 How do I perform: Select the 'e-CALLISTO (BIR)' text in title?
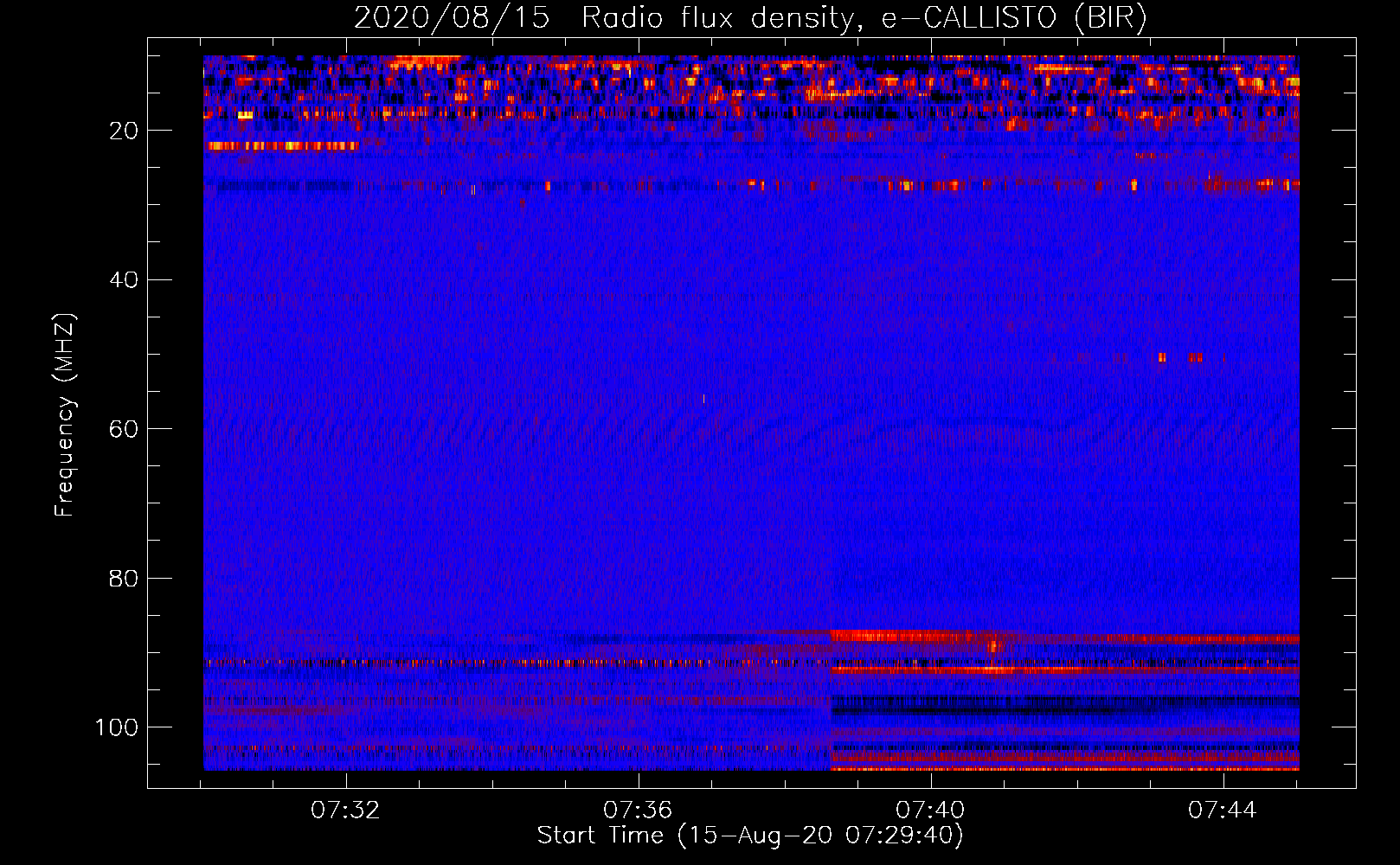coord(1014,18)
